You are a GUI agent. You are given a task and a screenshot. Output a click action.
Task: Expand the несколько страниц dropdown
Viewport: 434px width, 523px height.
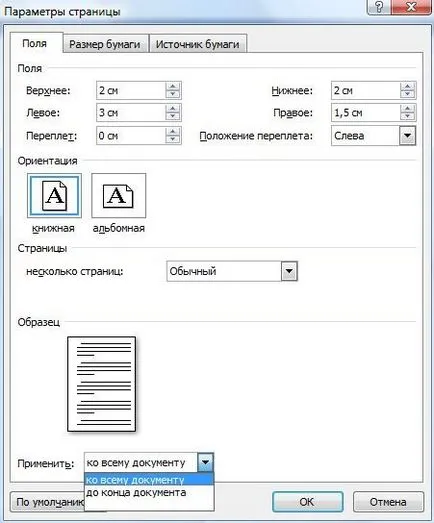coord(289,271)
